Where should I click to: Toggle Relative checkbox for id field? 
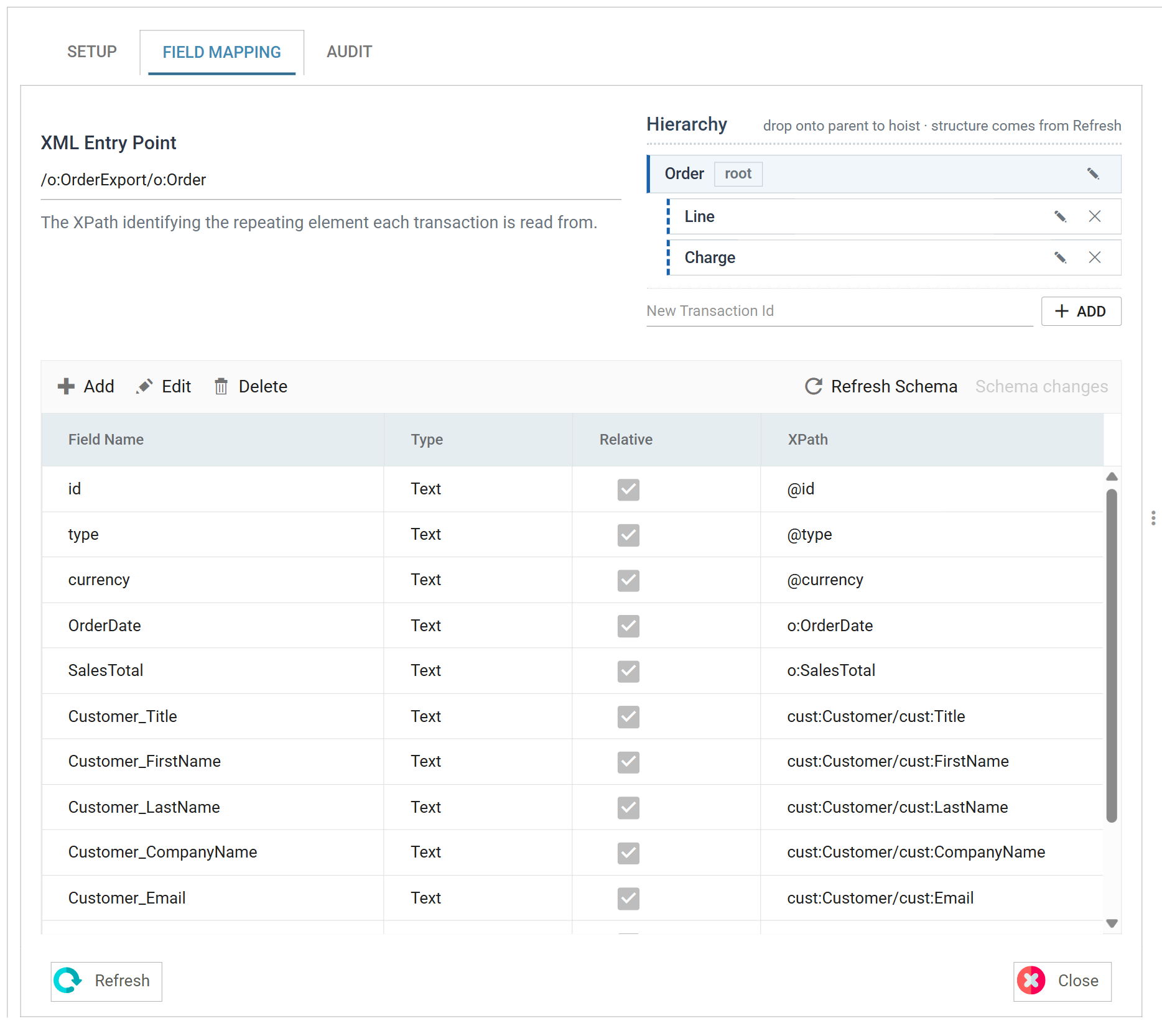pos(628,489)
